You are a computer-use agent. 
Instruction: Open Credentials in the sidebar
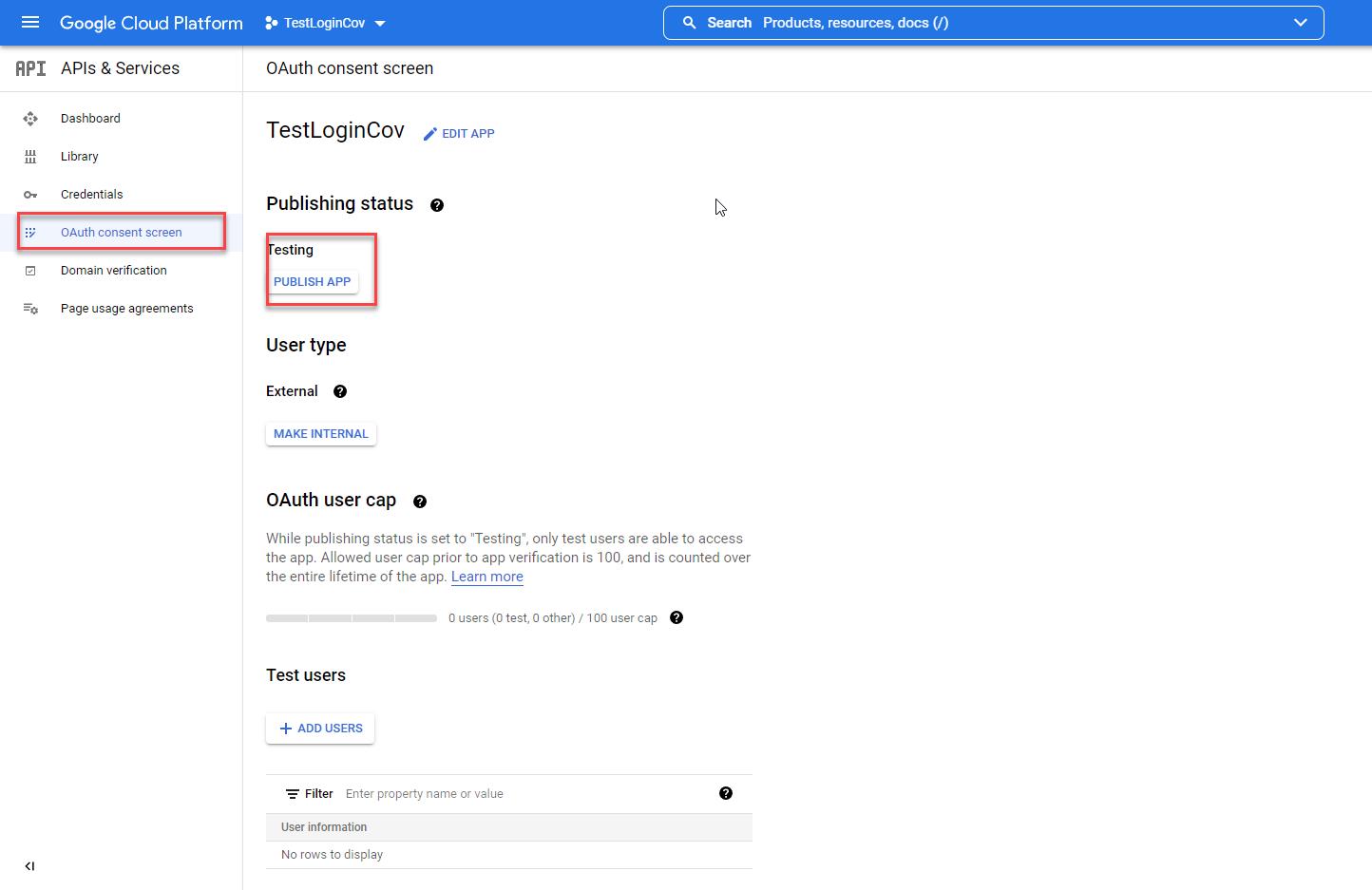point(91,195)
